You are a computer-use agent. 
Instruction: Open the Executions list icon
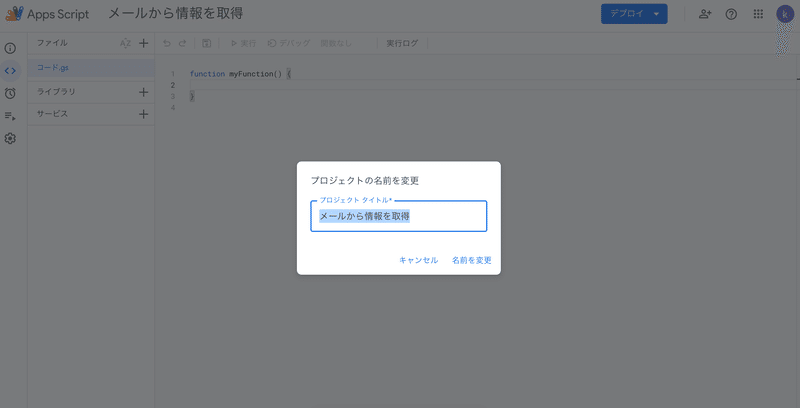10,116
